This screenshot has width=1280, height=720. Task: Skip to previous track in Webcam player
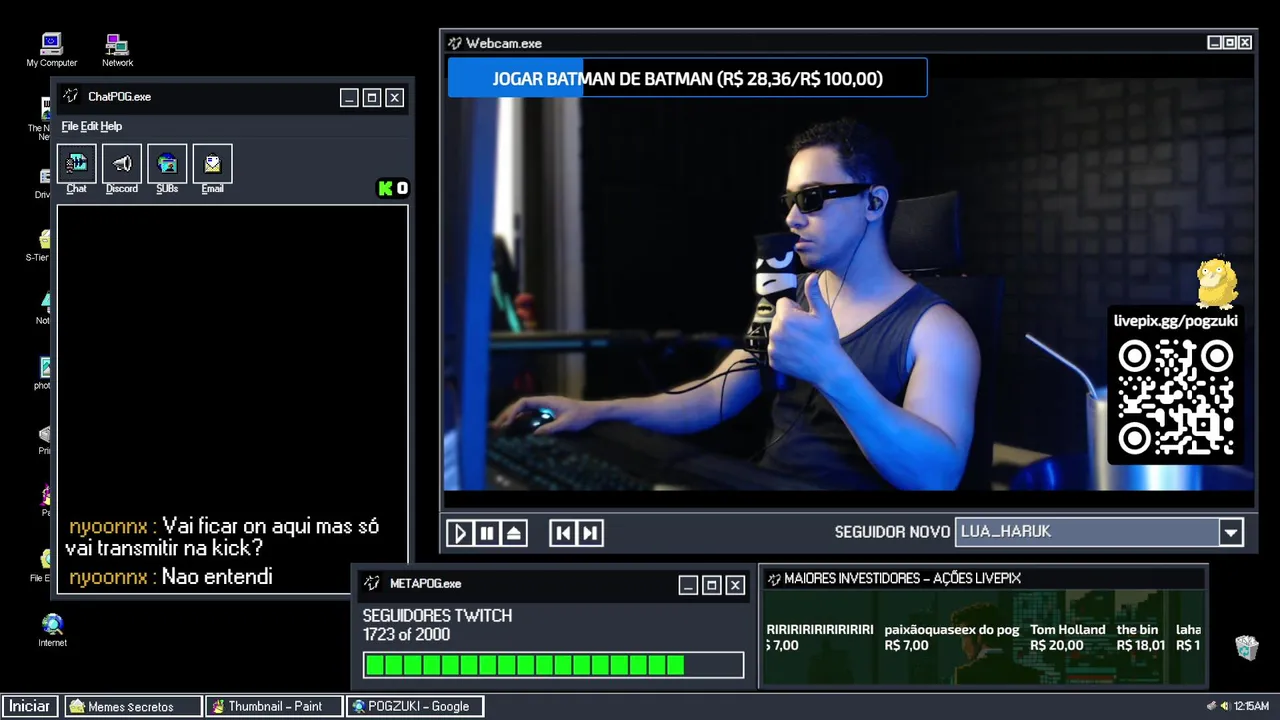click(x=563, y=533)
